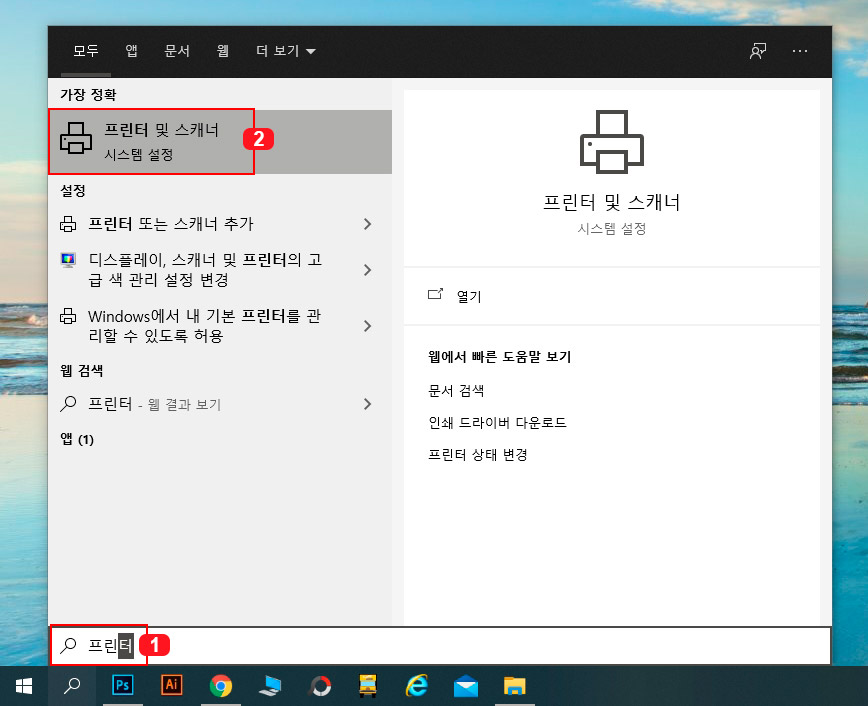Expand the 프린터 웹 결과 보기 chevron
Image resolution: width=868 pixels, height=706 pixels.
pos(369,404)
